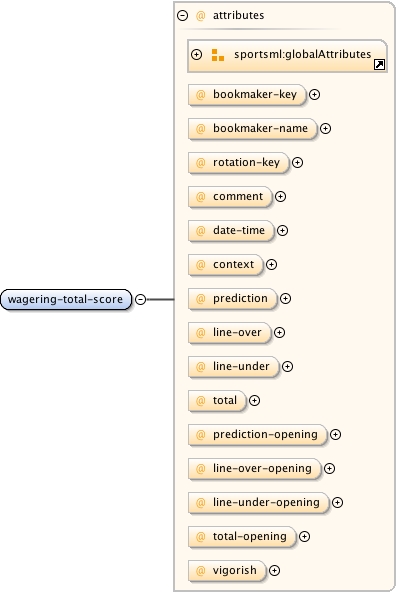Expand the context attribute plus icon
The width and height of the screenshot is (413, 593).
coord(271,265)
